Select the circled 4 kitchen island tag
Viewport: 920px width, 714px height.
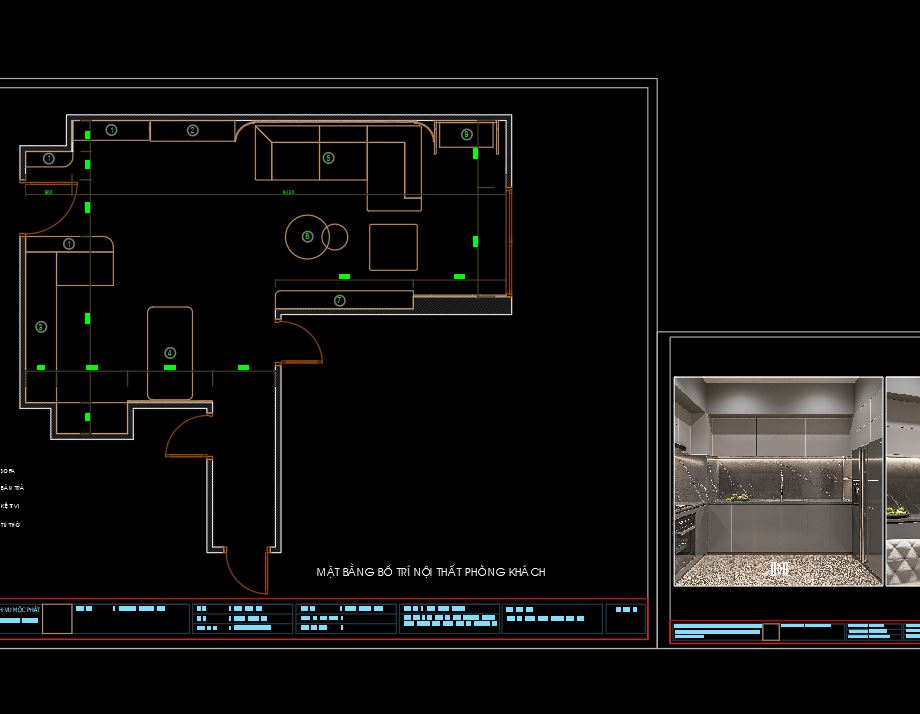click(x=170, y=353)
